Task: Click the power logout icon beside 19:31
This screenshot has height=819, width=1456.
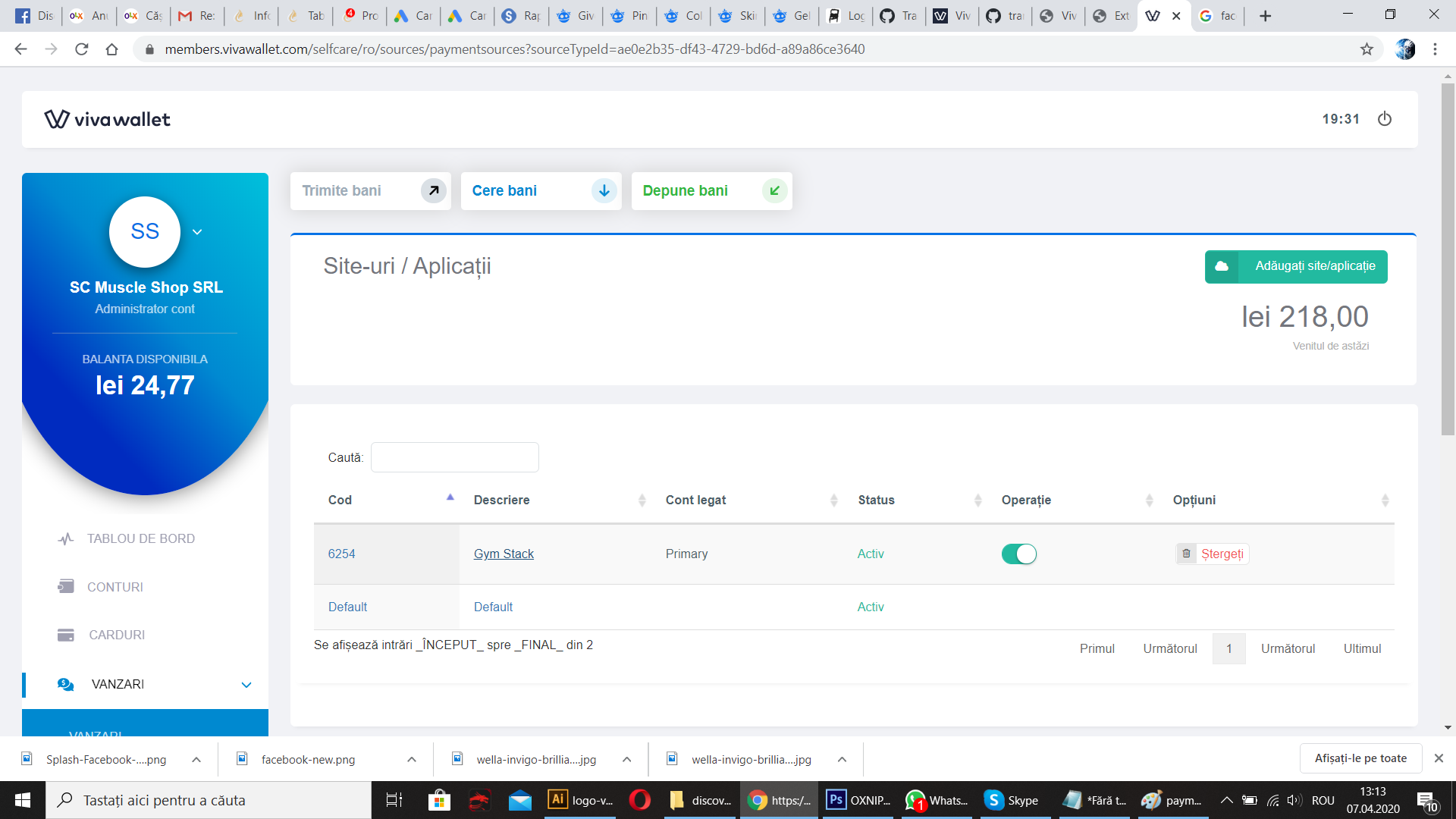Action: pyautogui.click(x=1385, y=119)
